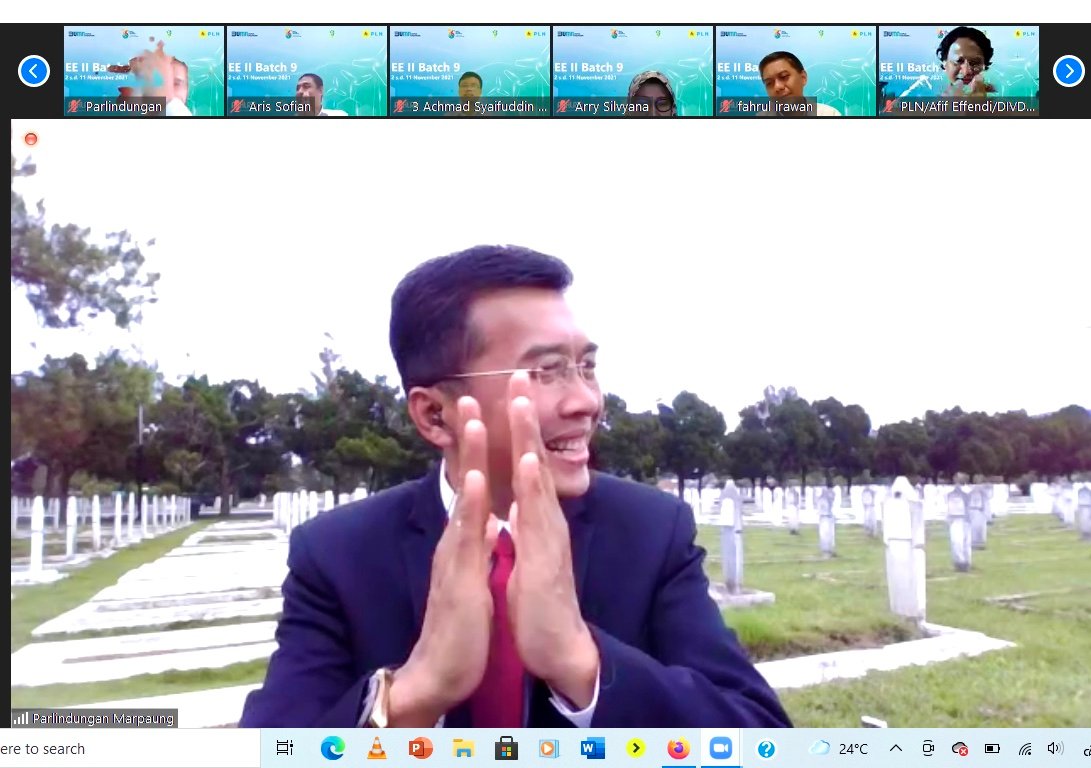
Task: Open Zoom from the taskbar
Action: click(x=721, y=748)
